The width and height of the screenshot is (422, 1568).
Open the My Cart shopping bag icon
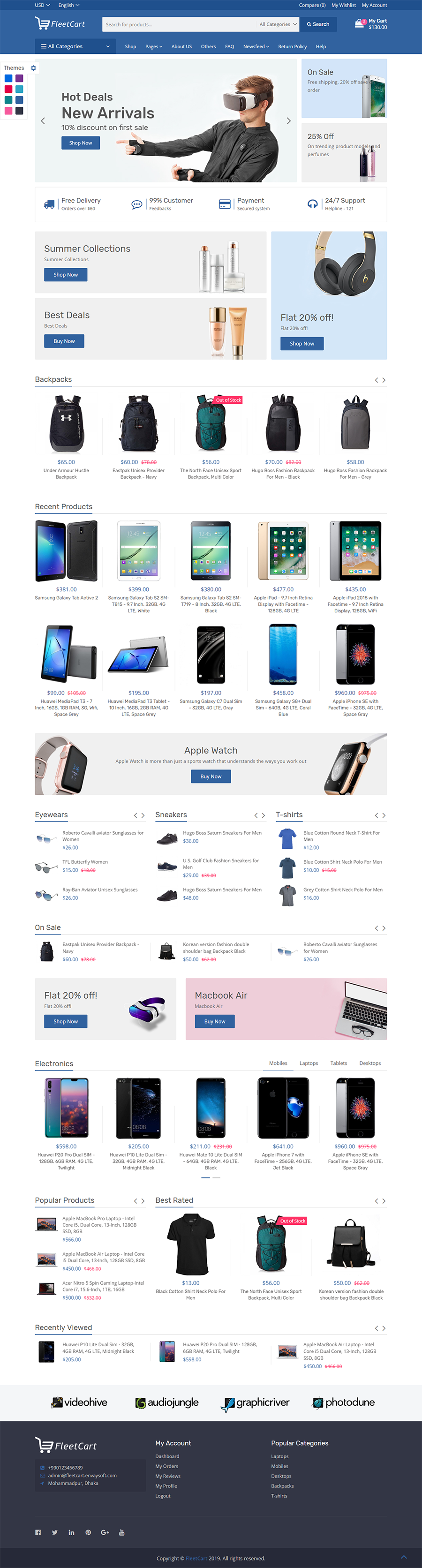tap(359, 24)
